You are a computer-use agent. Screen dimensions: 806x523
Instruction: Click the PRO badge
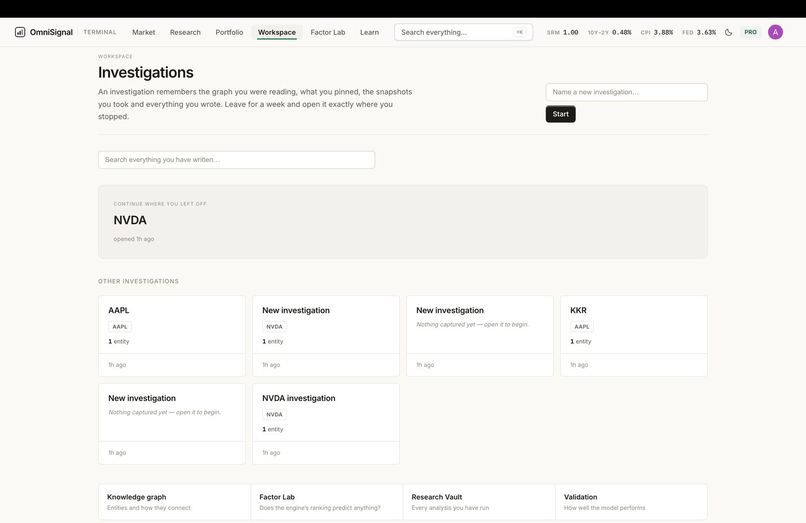[750, 32]
